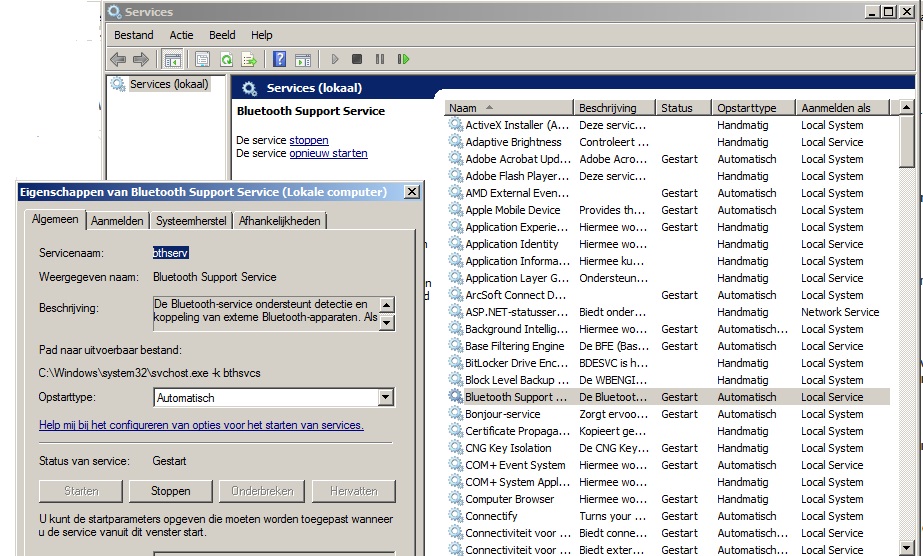
Task: Click the services list vertical scrollbar thumb
Action: pos(907,141)
